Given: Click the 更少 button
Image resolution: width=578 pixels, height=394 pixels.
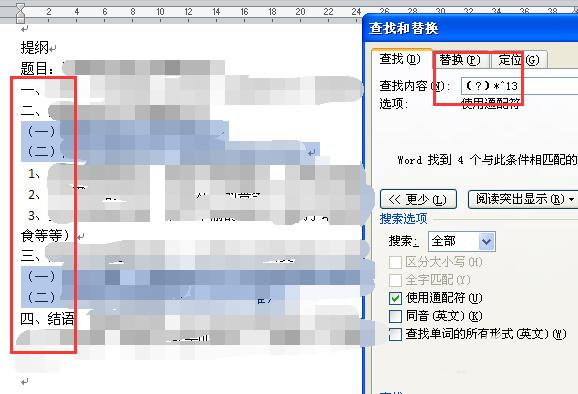Looking at the screenshot, I should point(418,199).
